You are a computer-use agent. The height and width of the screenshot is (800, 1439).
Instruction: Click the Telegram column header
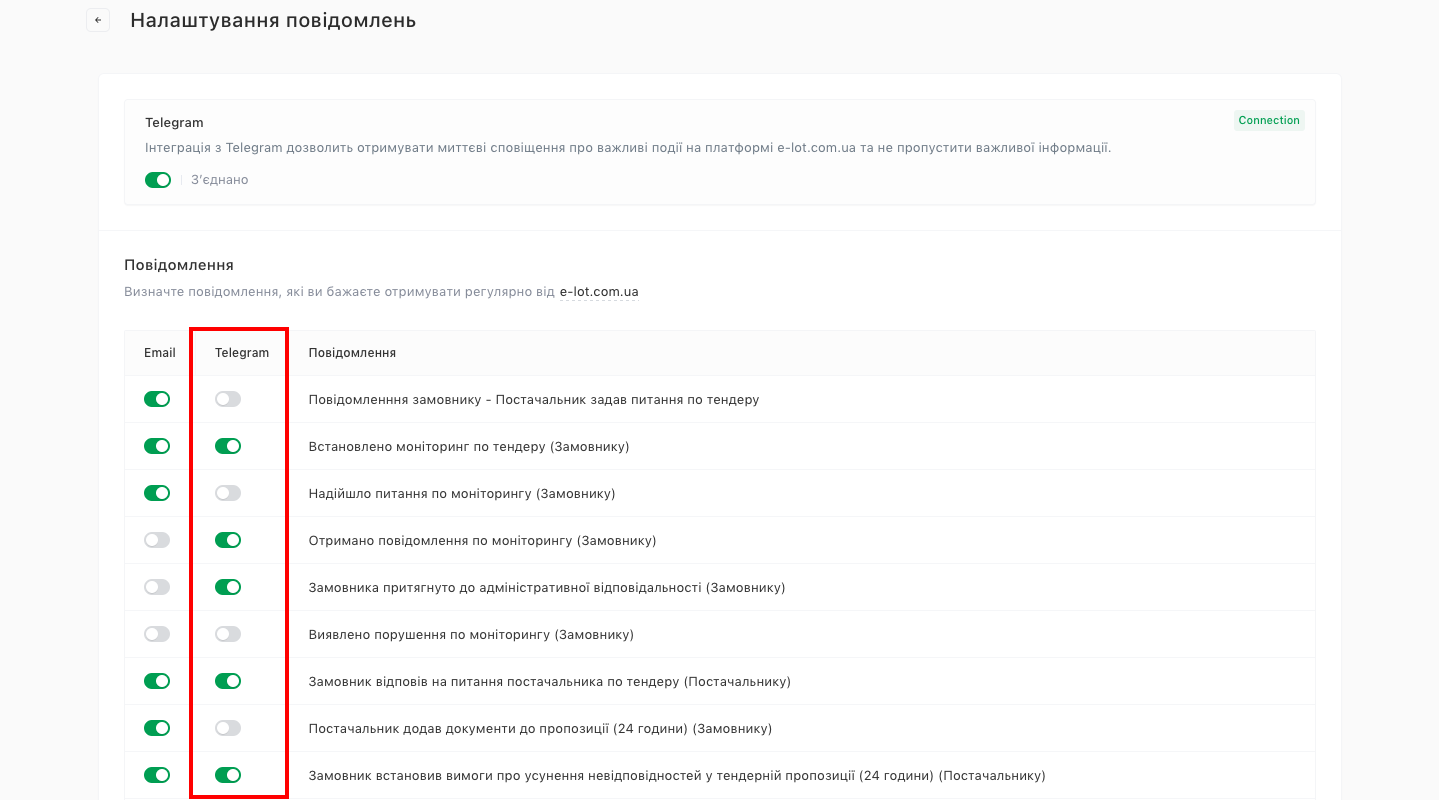pos(242,353)
